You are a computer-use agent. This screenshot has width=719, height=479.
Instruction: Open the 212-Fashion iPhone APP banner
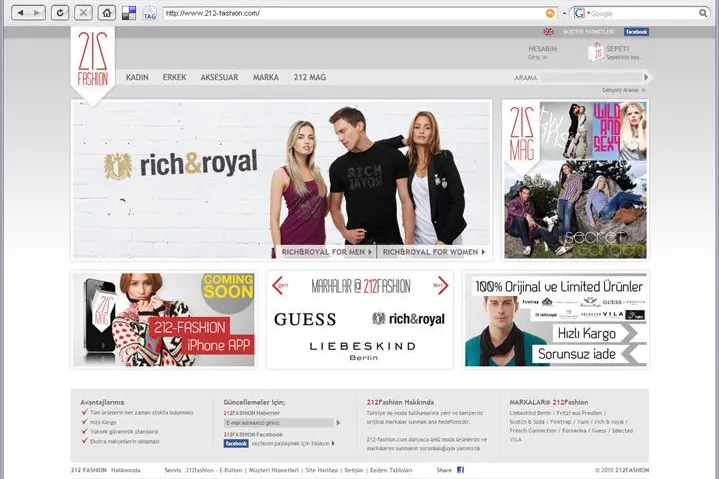(x=164, y=319)
